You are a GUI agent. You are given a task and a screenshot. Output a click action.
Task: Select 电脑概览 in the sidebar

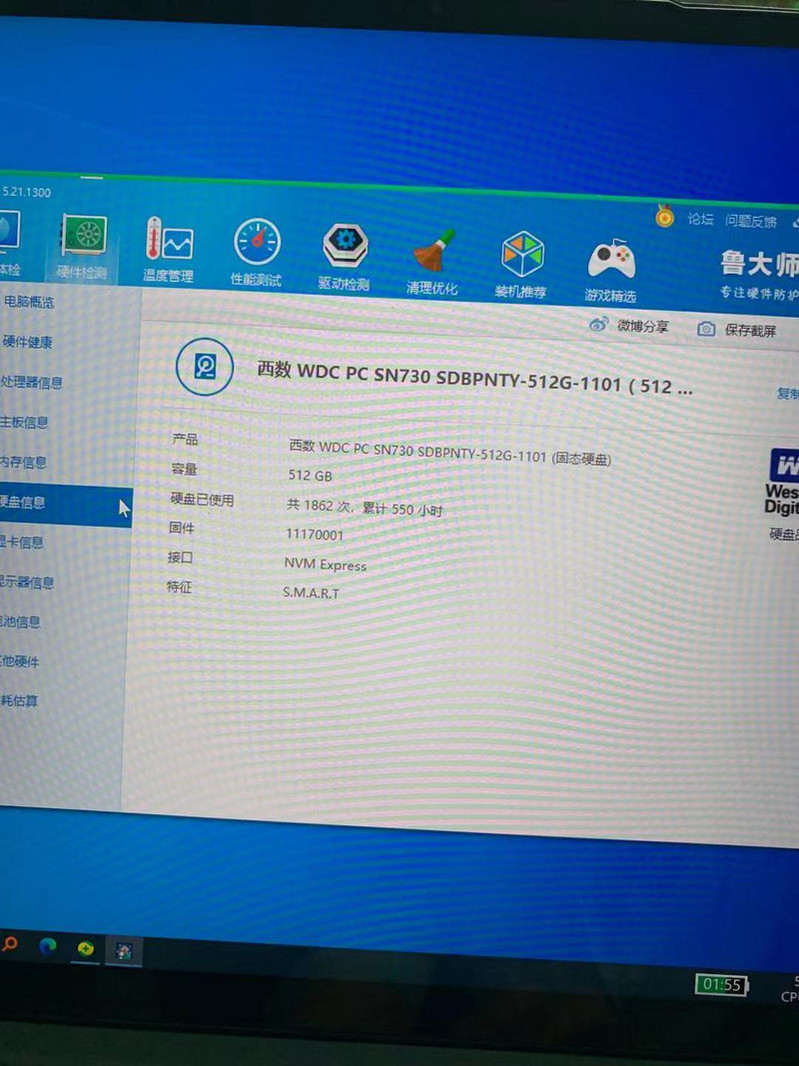point(28,302)
